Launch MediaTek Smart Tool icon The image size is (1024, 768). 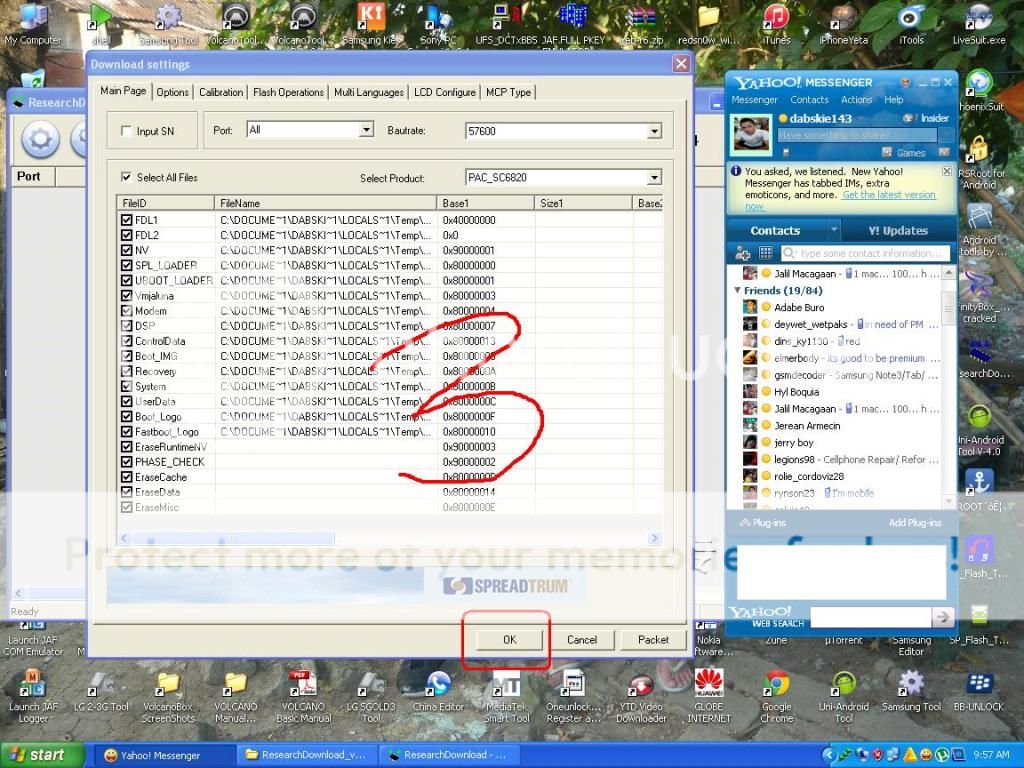point(506,685)
